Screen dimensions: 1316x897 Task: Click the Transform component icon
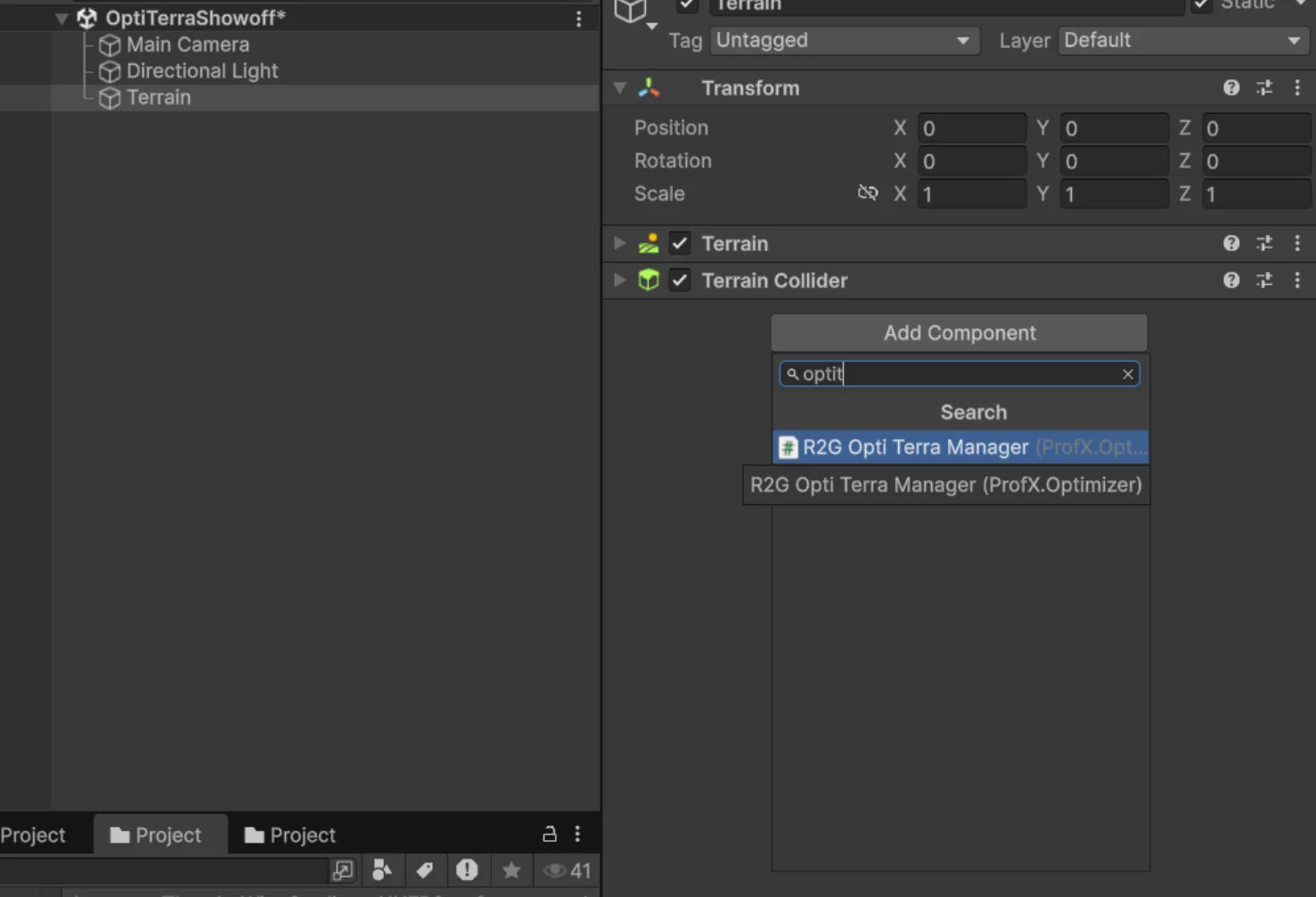[649, 88]
